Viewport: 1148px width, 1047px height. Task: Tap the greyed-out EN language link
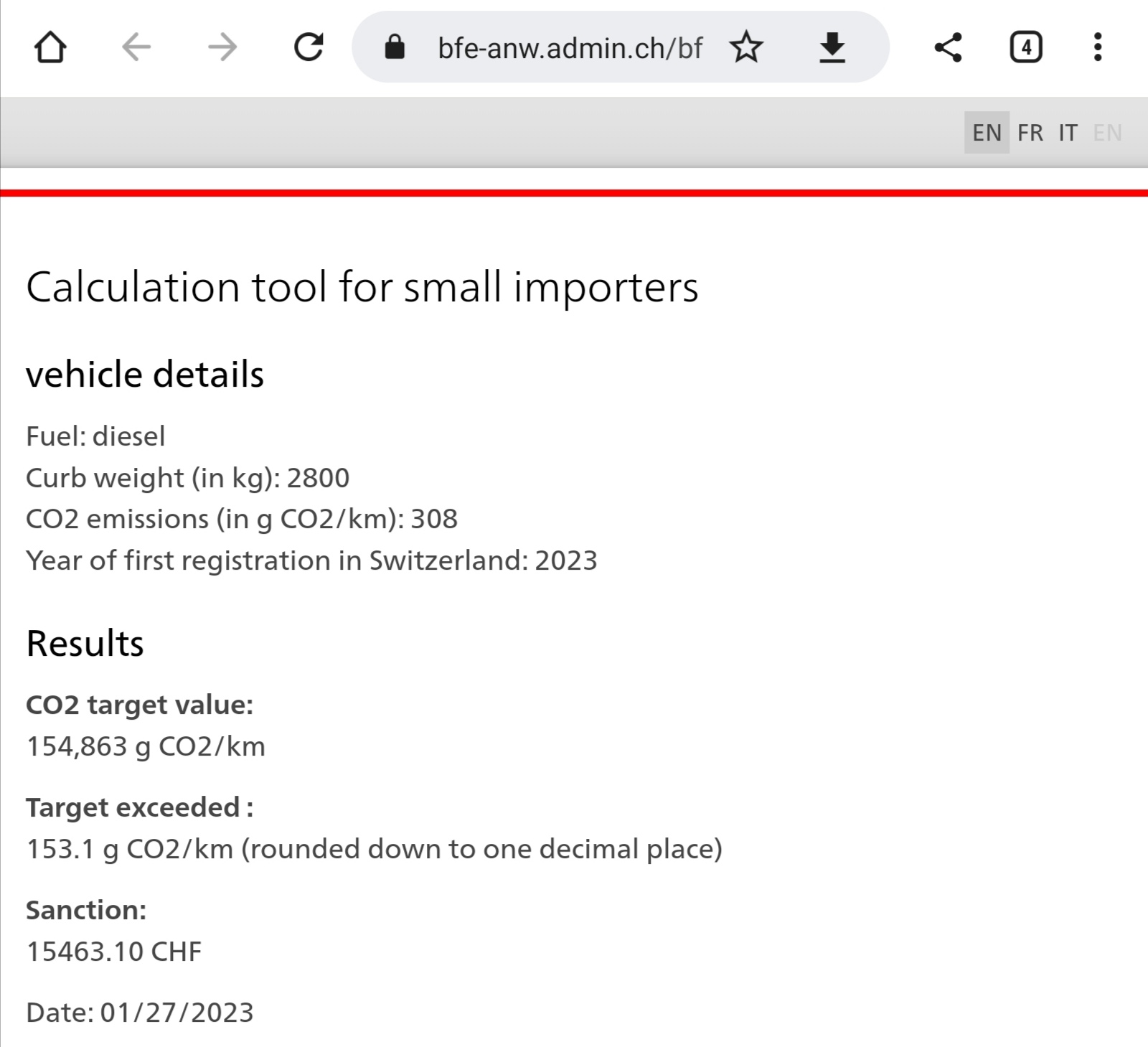tap(1107, 133)
